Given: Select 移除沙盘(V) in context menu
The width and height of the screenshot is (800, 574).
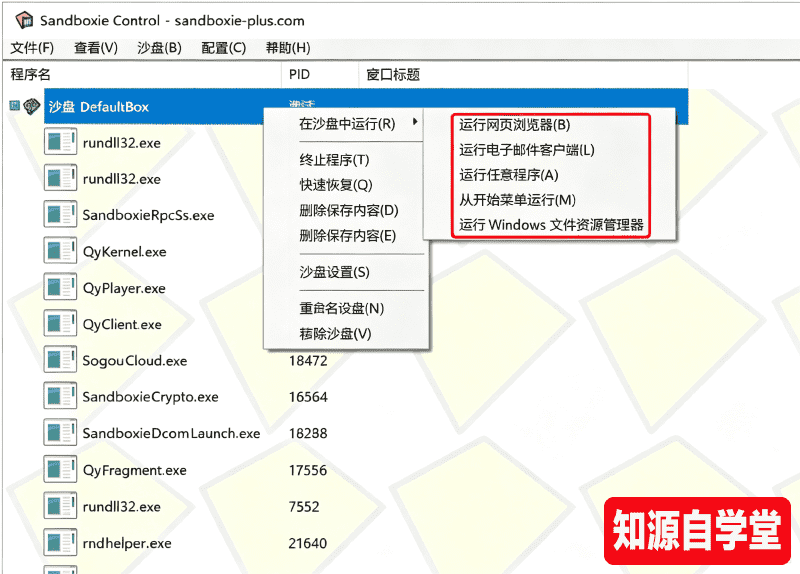Looking at the screenshot, I should [335, 334].
